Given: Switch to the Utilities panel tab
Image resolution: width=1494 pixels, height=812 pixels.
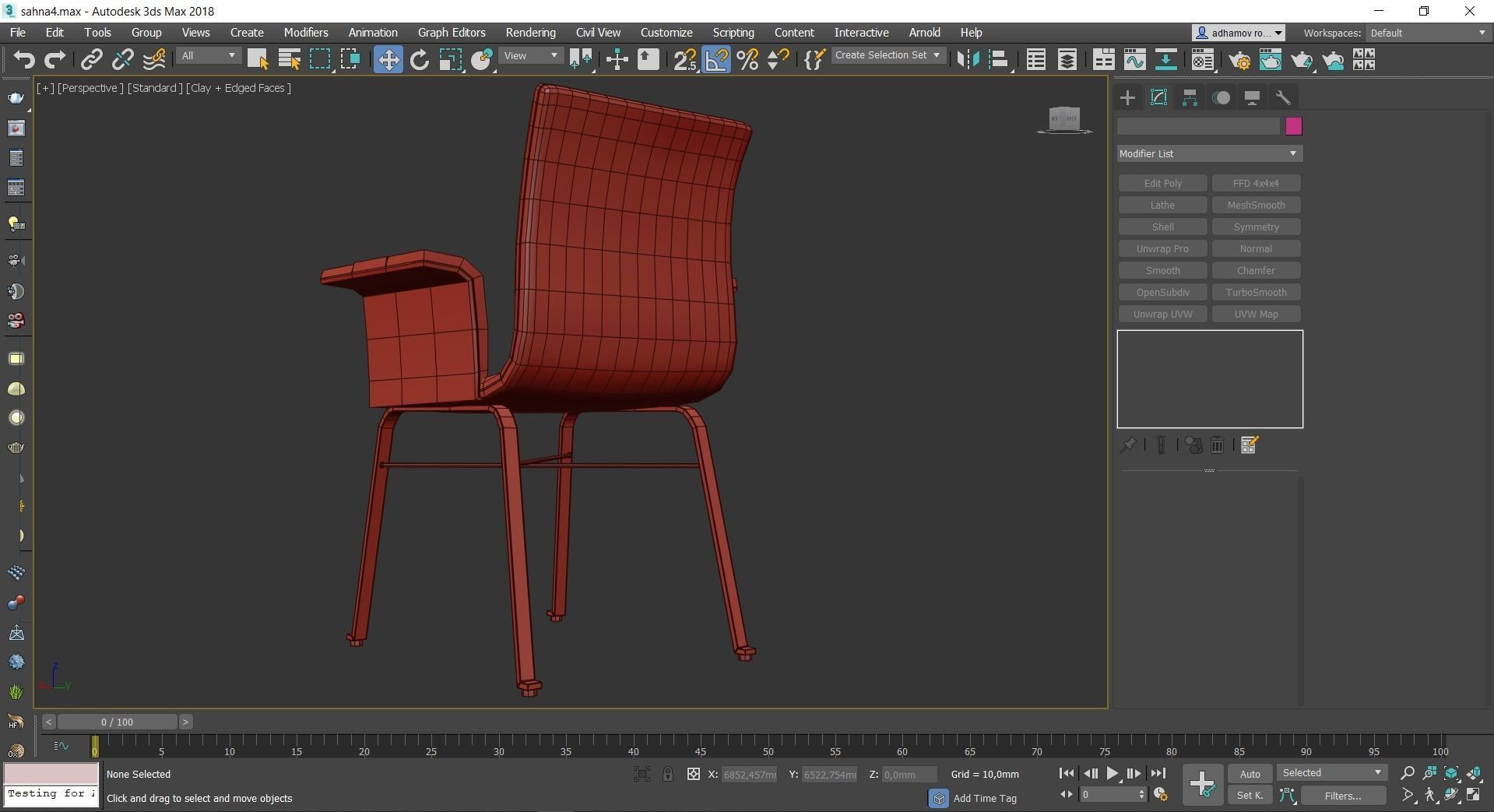Looking at the screenshot, I should point(1283,97).
